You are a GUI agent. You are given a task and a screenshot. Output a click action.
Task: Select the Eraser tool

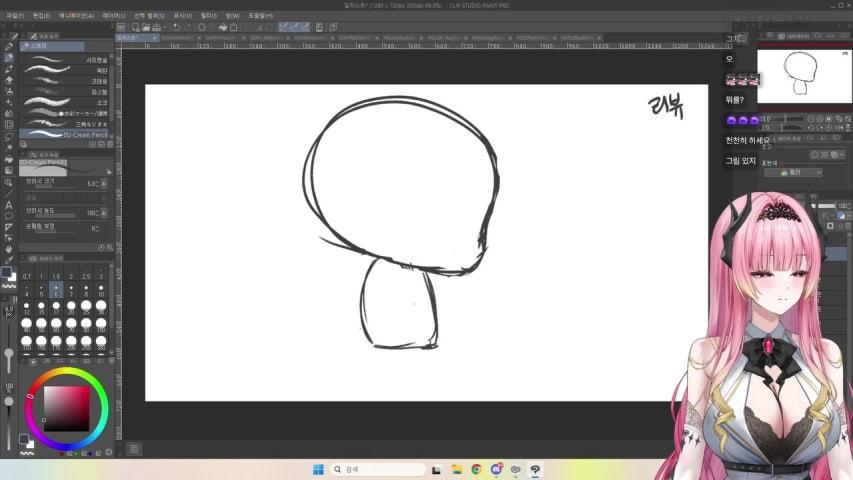9,80
